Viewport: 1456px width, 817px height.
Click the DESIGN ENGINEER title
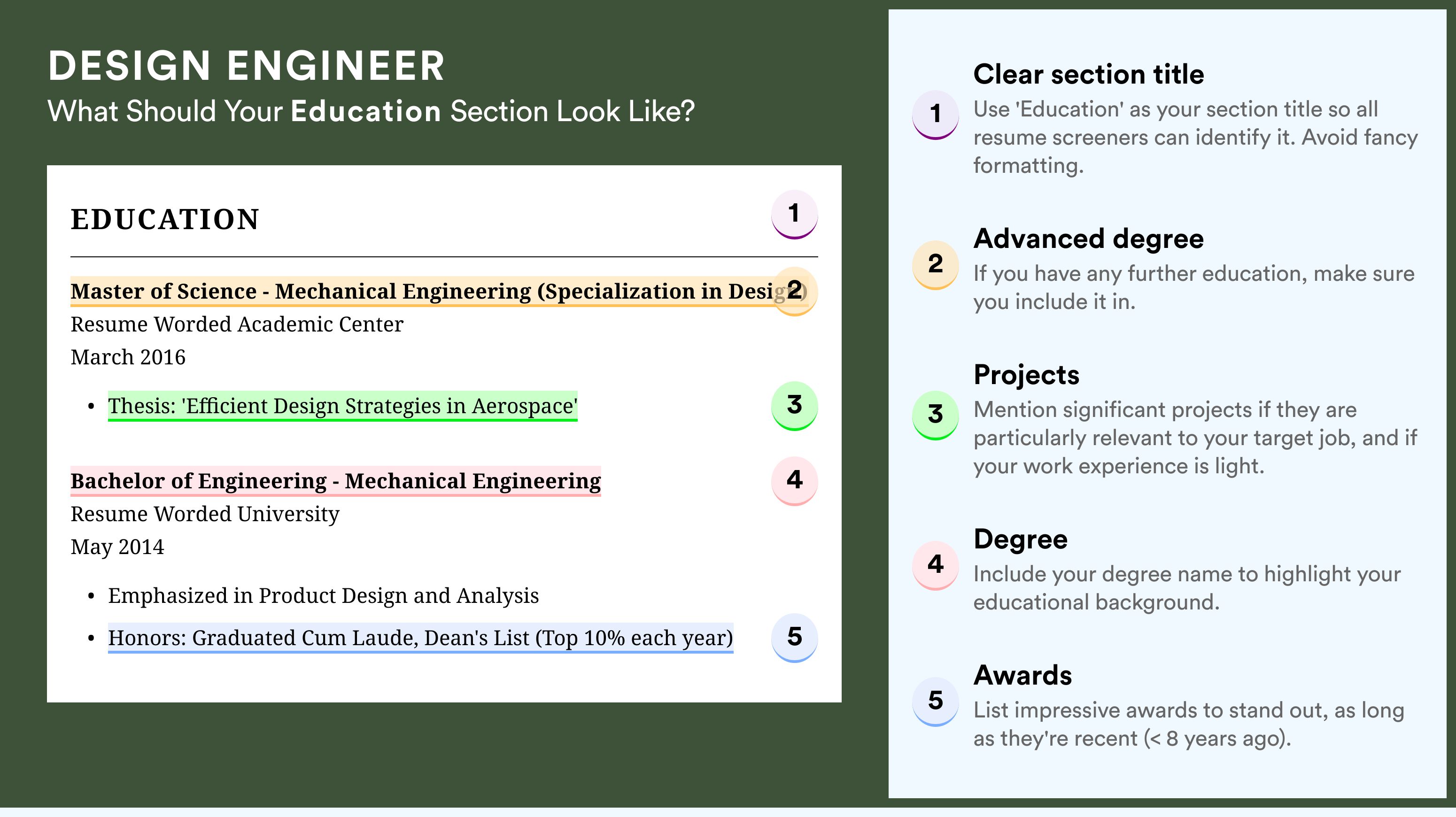click(x=247, y=66)
